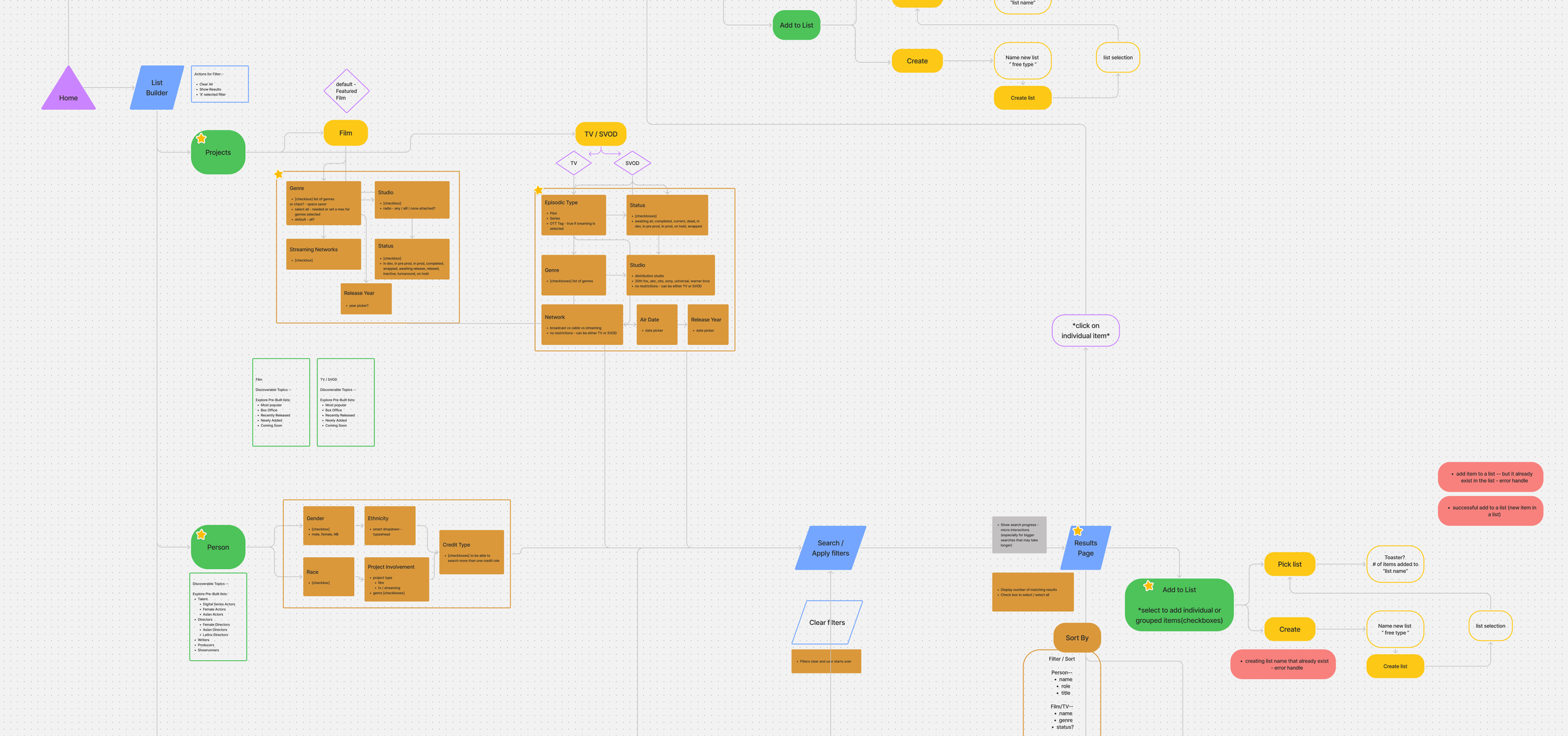The width and height of the screenshot is (1568, 736).
Task: Click the purple Home triangle shape
Action: click(68, 93)
